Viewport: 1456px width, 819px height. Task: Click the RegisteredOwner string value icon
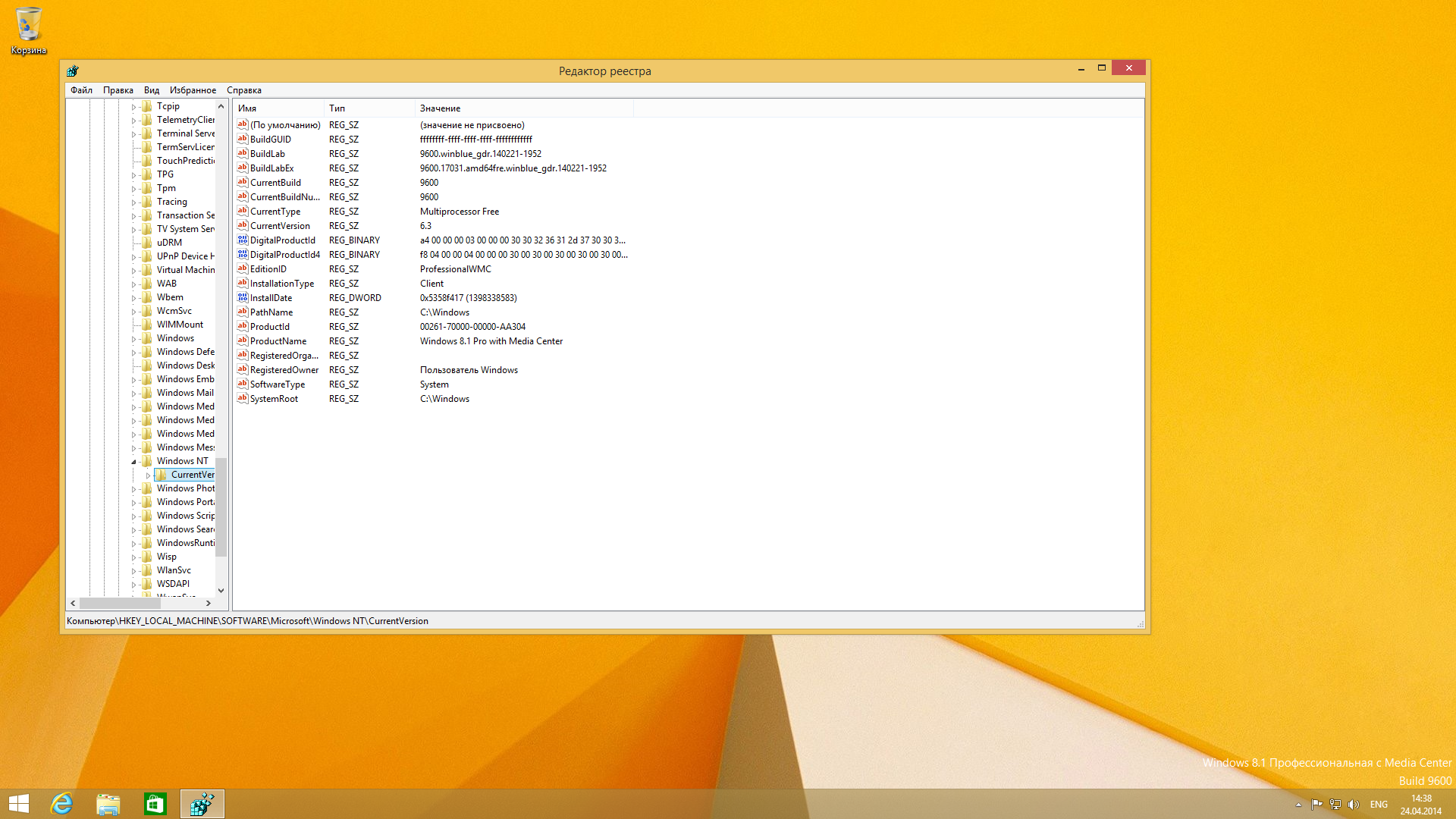pos(243,369)
